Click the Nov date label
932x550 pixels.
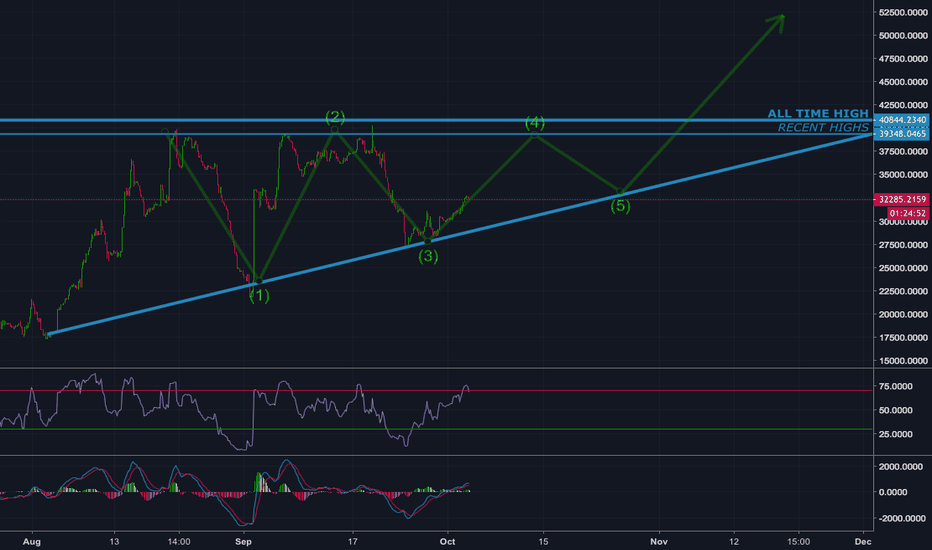659,542
